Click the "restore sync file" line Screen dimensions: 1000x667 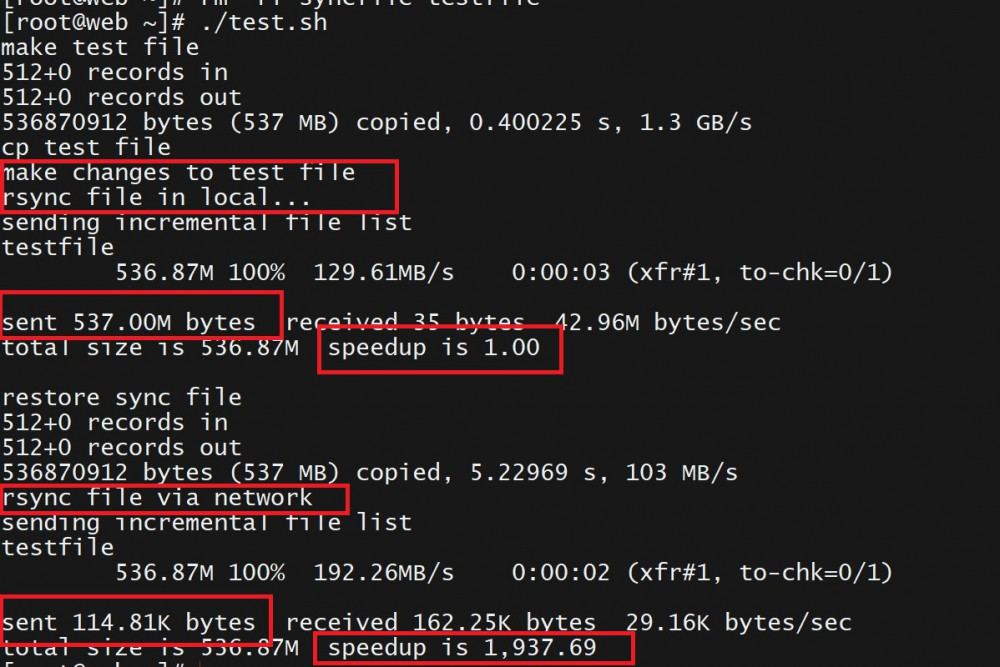point(121,398)
